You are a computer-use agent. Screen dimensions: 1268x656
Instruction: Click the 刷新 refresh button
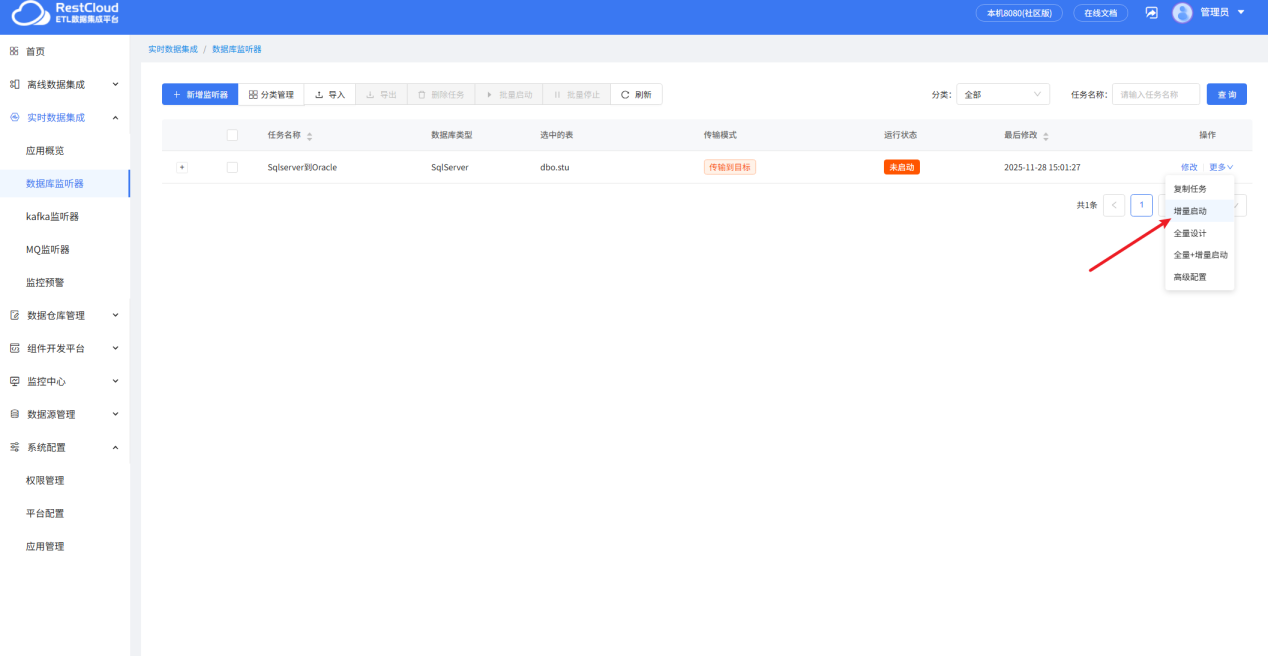point(636,94)
